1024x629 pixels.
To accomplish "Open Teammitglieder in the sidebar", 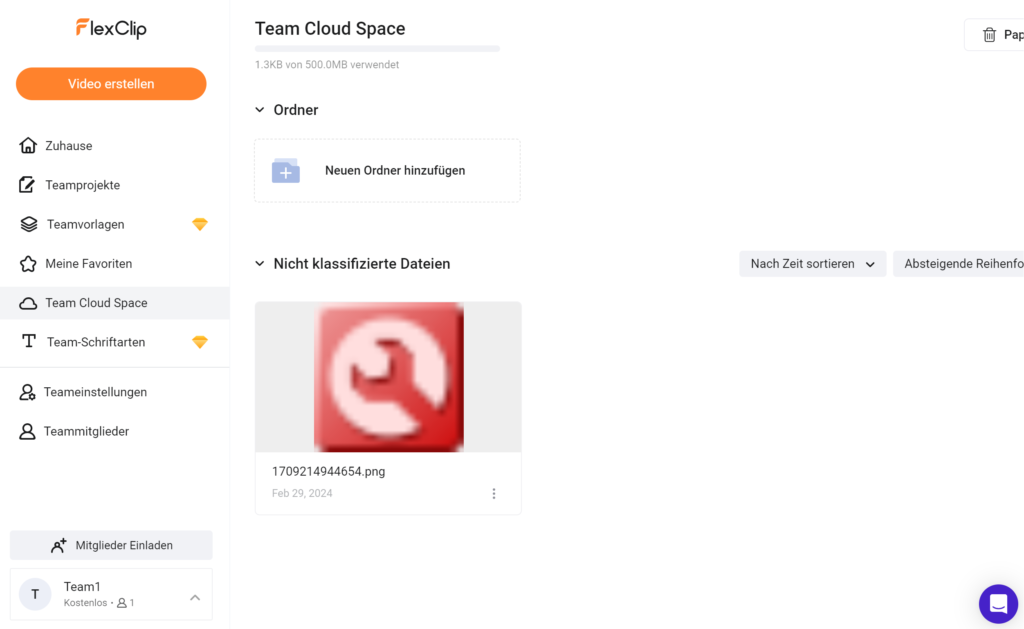I will tap(115, 431).
